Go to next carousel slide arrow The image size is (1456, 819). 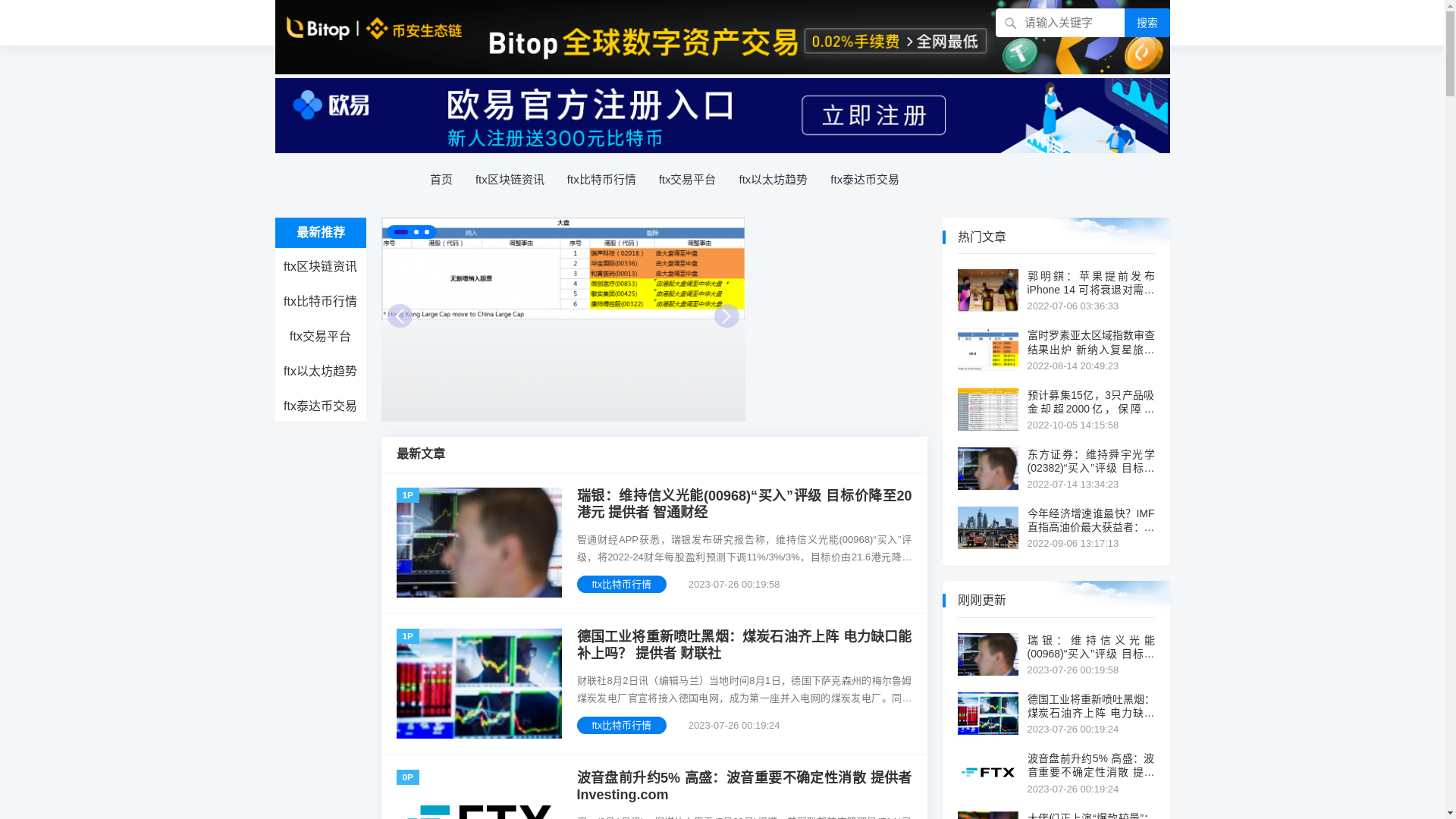click(726, 315)
